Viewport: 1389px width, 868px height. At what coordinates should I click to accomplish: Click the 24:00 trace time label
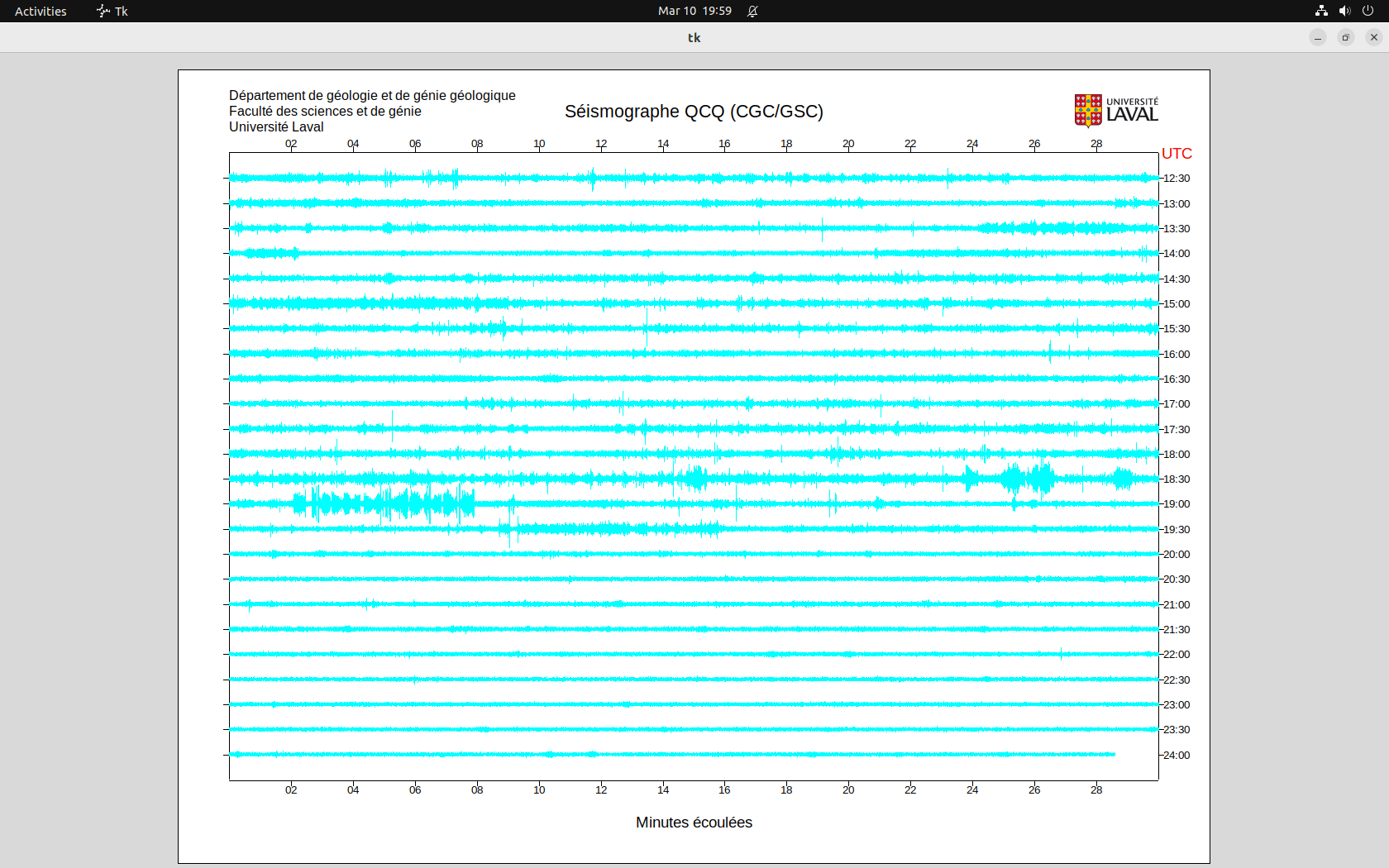click(x=1177, y=756)
